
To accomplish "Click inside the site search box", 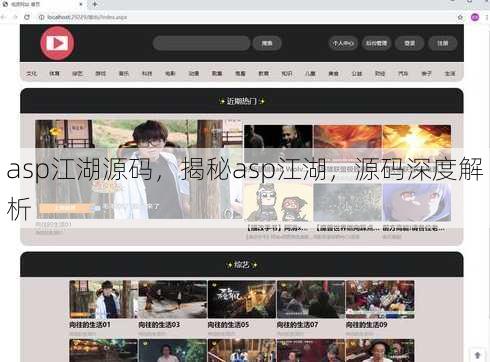I will [201, 43].
